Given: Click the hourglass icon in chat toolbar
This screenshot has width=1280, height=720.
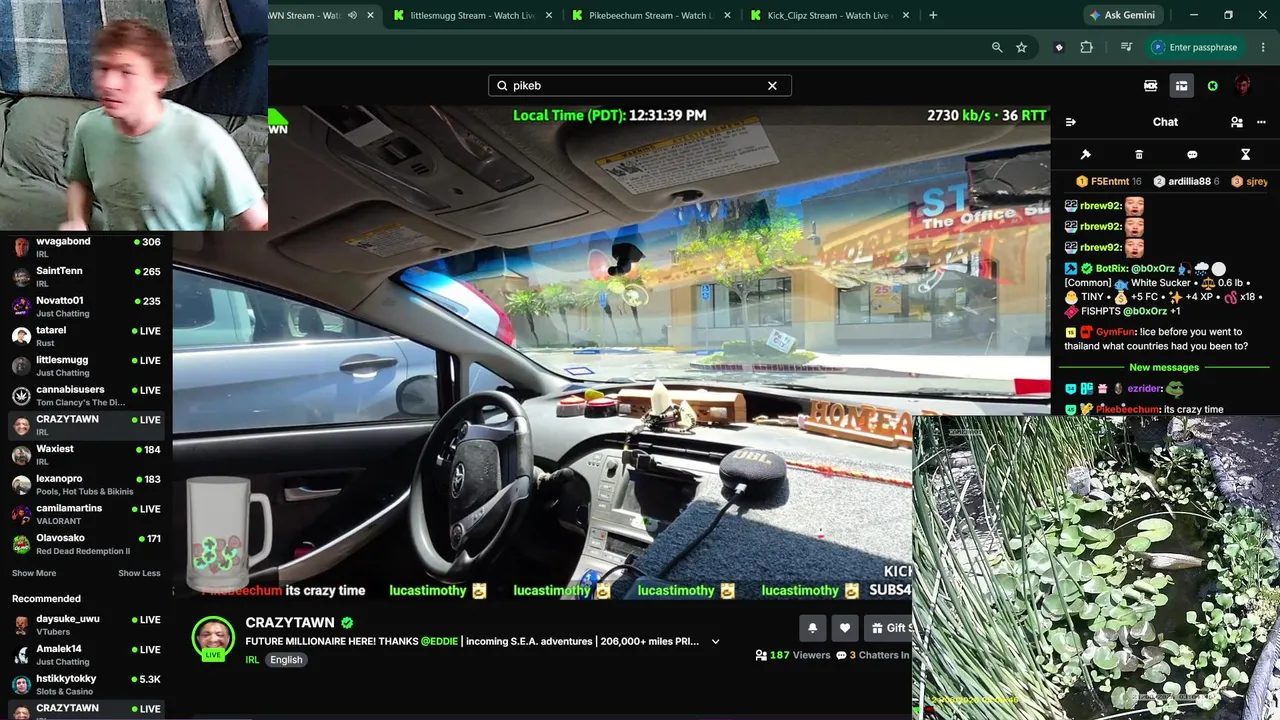Looking at the screenshot, I should click(1245, 155).
